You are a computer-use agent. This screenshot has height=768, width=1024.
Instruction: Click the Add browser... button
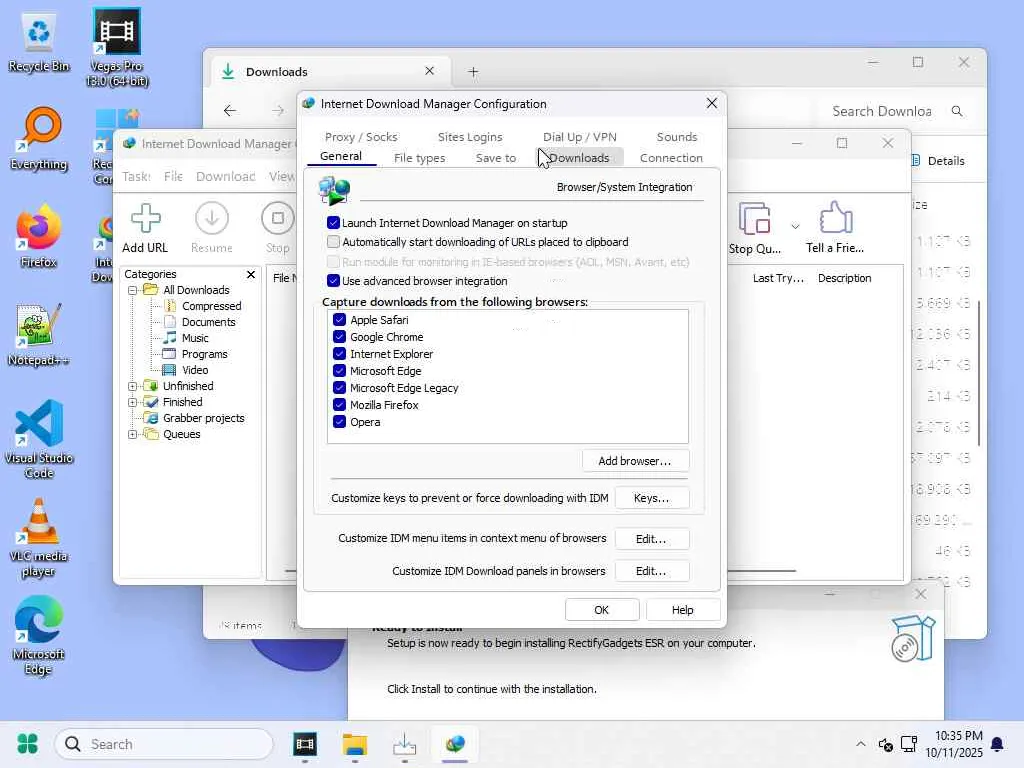[635, 460]
